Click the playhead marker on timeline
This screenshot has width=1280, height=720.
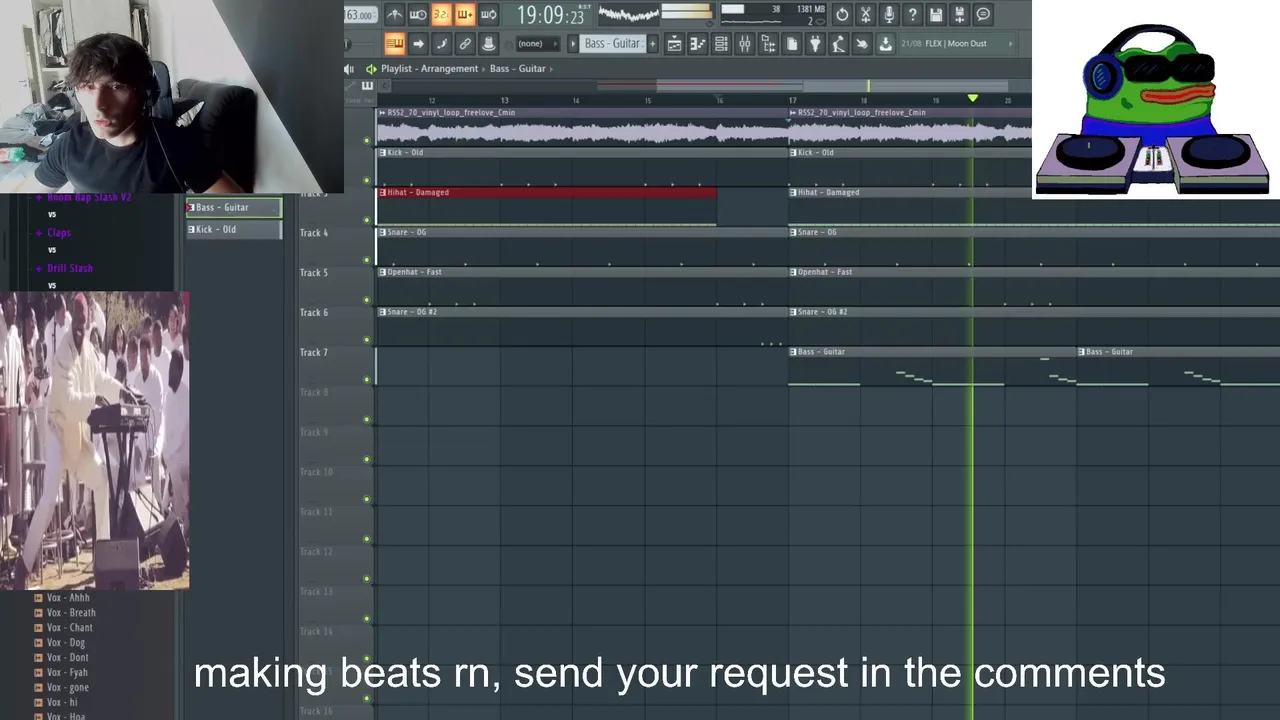972,98
